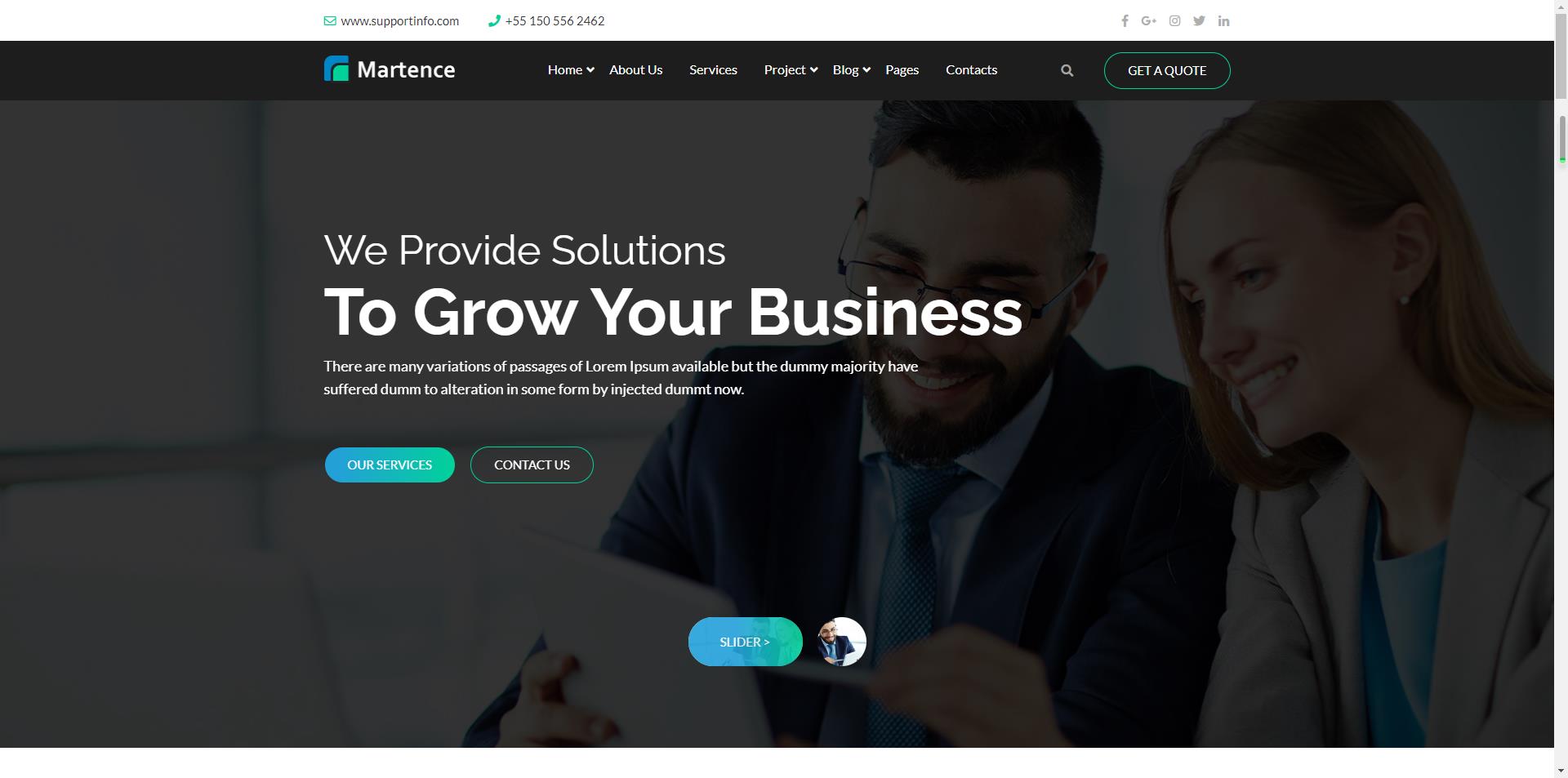The height and width of the screenshot is (778, 1568).
Task: Expand the Home dropdown menu
Action: click(571, 70)
